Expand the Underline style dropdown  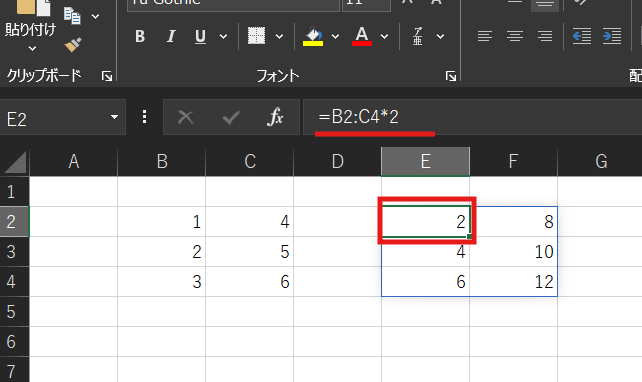[224, 36]
